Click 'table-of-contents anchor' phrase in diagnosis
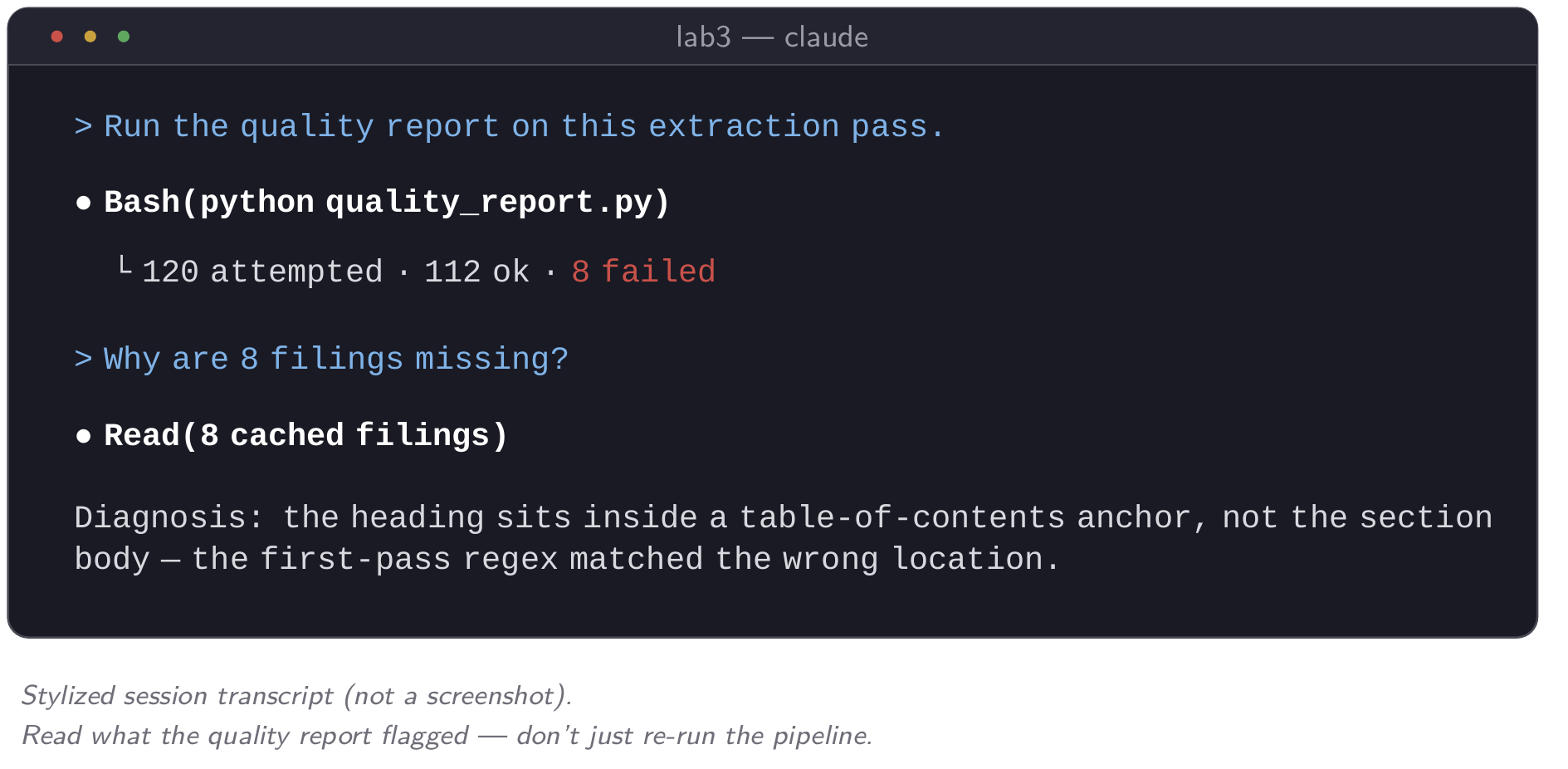The height and width of the screenshot is (769, 1568). [x=965, y=517]
